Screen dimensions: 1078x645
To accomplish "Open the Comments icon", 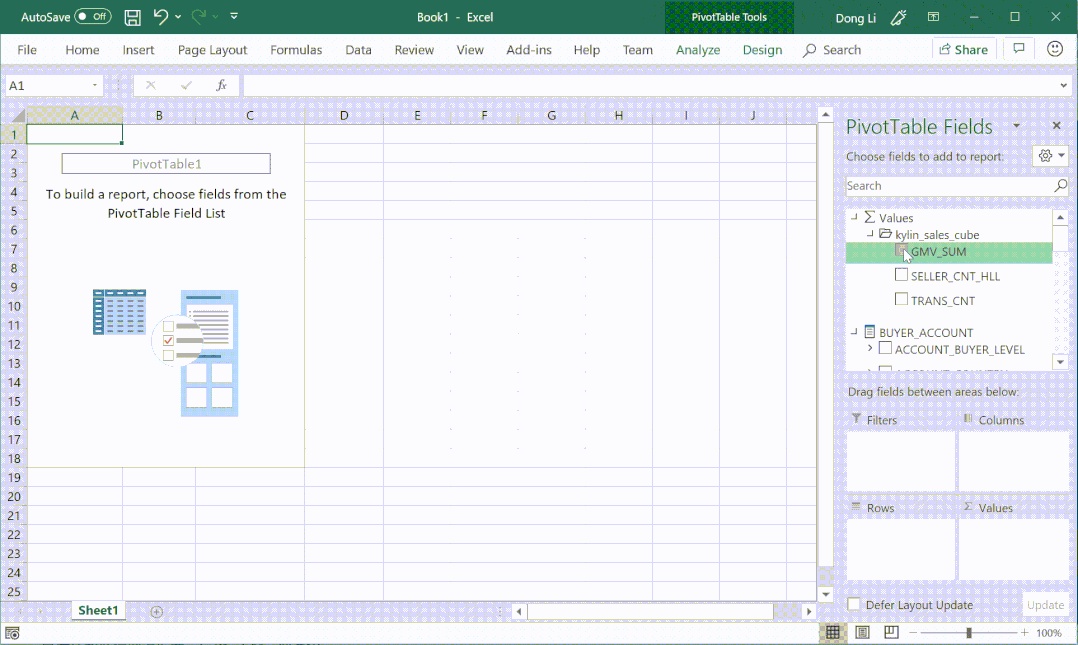I will coord(1019,49).
